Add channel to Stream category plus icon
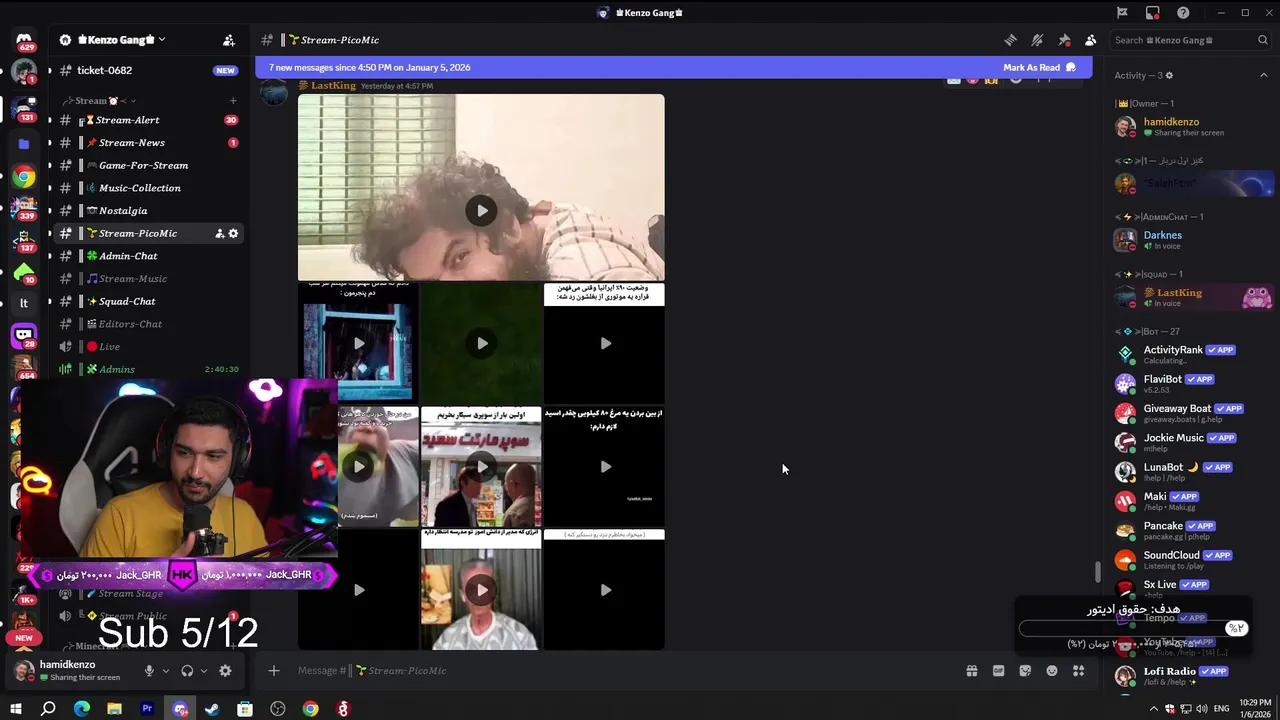1280x720 pixels. pos(233,100)
